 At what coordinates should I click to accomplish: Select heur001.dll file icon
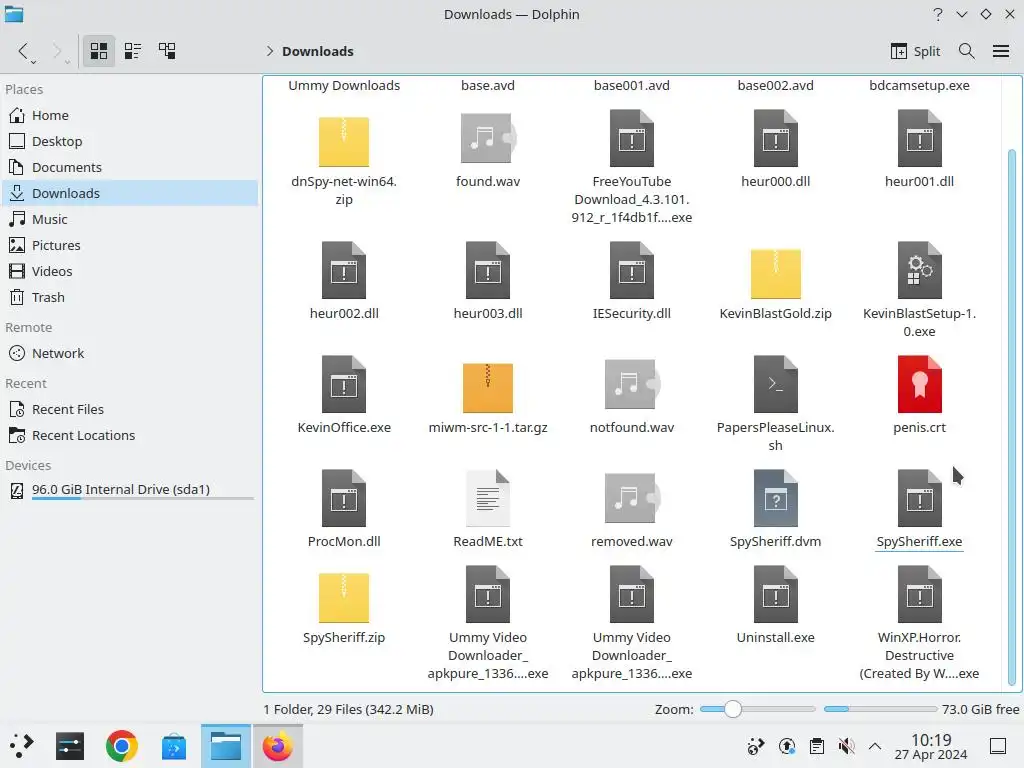919,138
